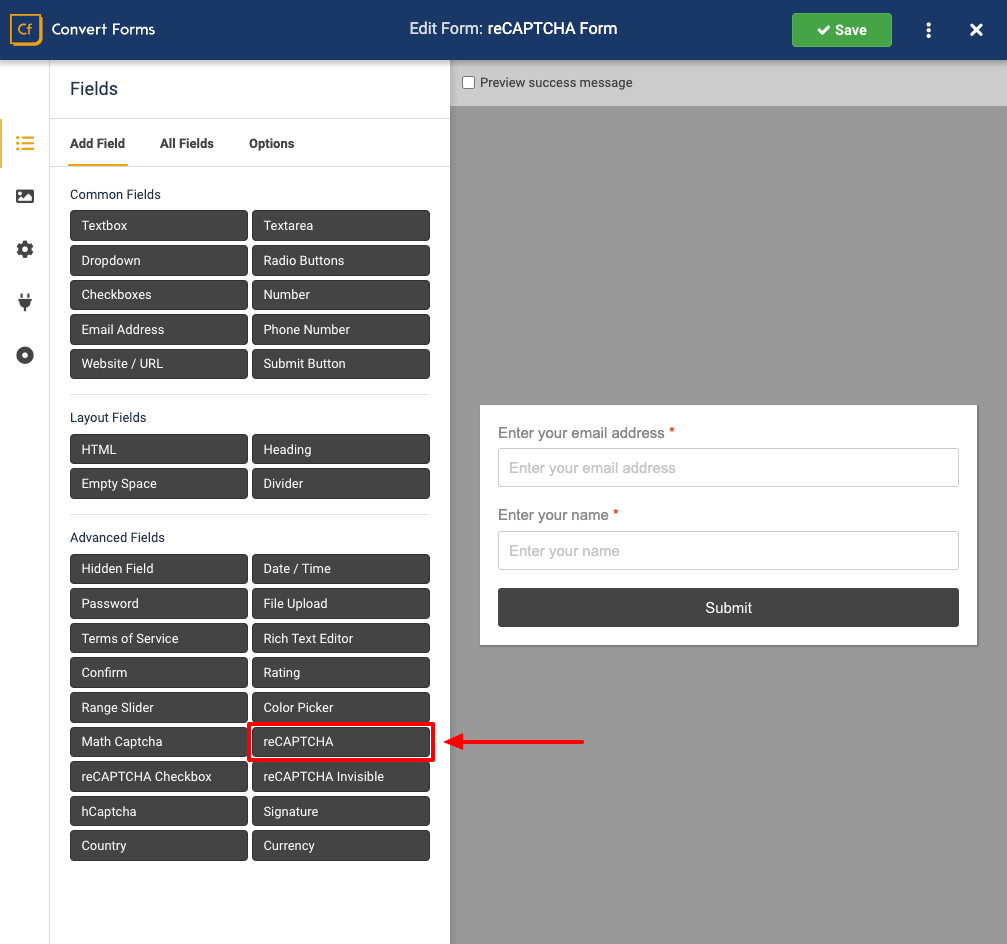Viewport: 1007px width, 944px height.
Task: Add a Rating field
Action: pyautogui.click(x=341, y=672)
